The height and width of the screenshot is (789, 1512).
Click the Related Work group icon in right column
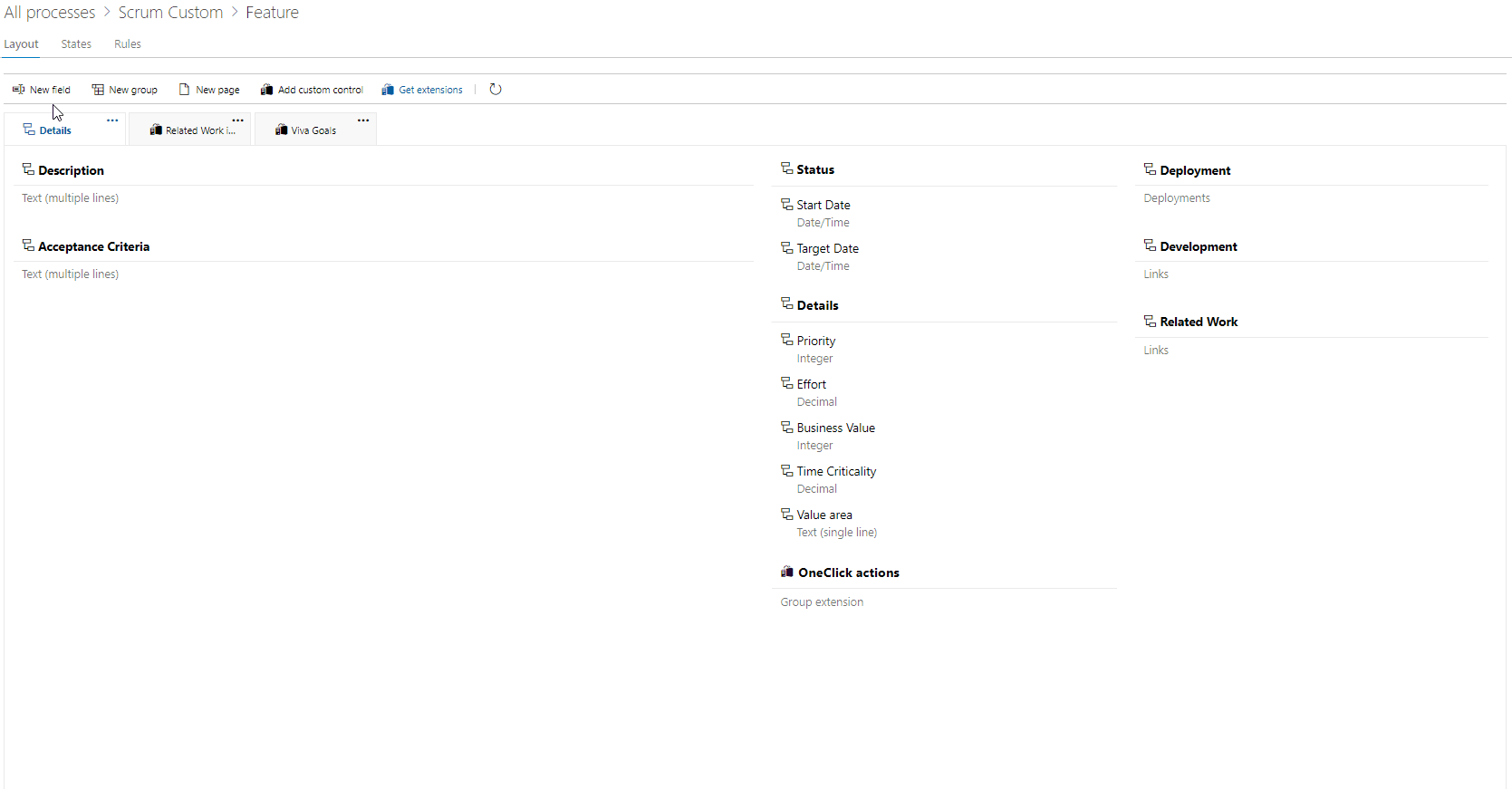click(x=1150, y=321)
